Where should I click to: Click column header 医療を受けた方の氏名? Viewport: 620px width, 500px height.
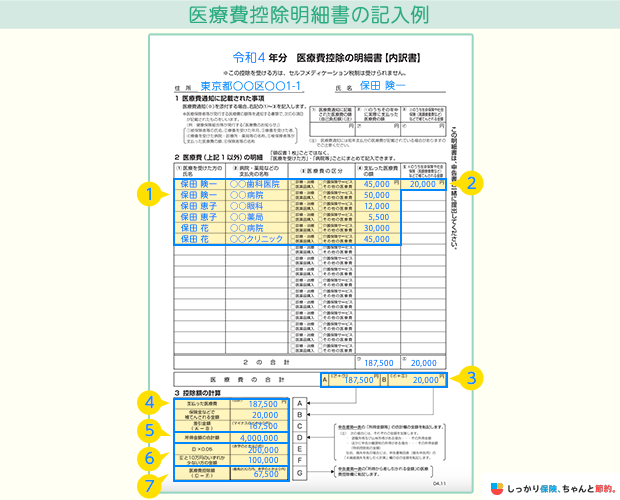tap(200, 171)
